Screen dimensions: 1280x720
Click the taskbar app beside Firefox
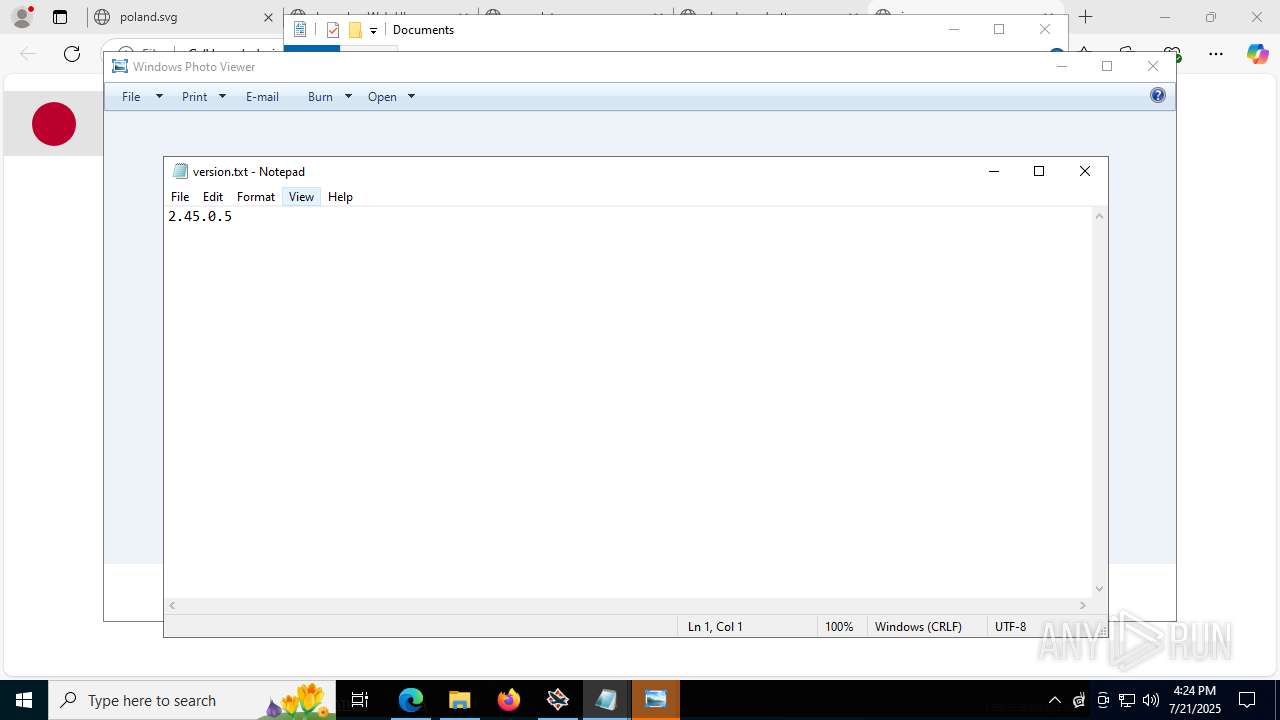click(x=557, y=700)
